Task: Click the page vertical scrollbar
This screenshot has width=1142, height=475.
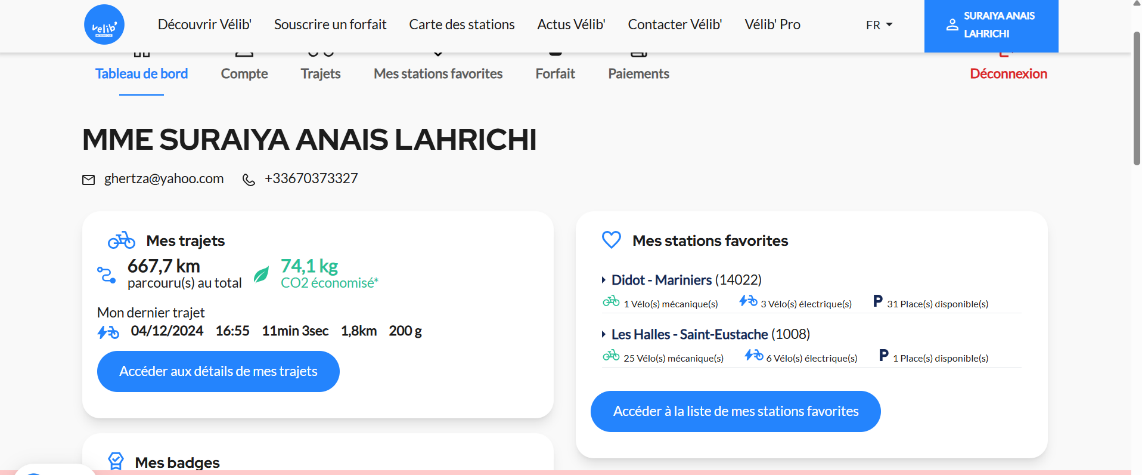Action: coord(1135,100)
